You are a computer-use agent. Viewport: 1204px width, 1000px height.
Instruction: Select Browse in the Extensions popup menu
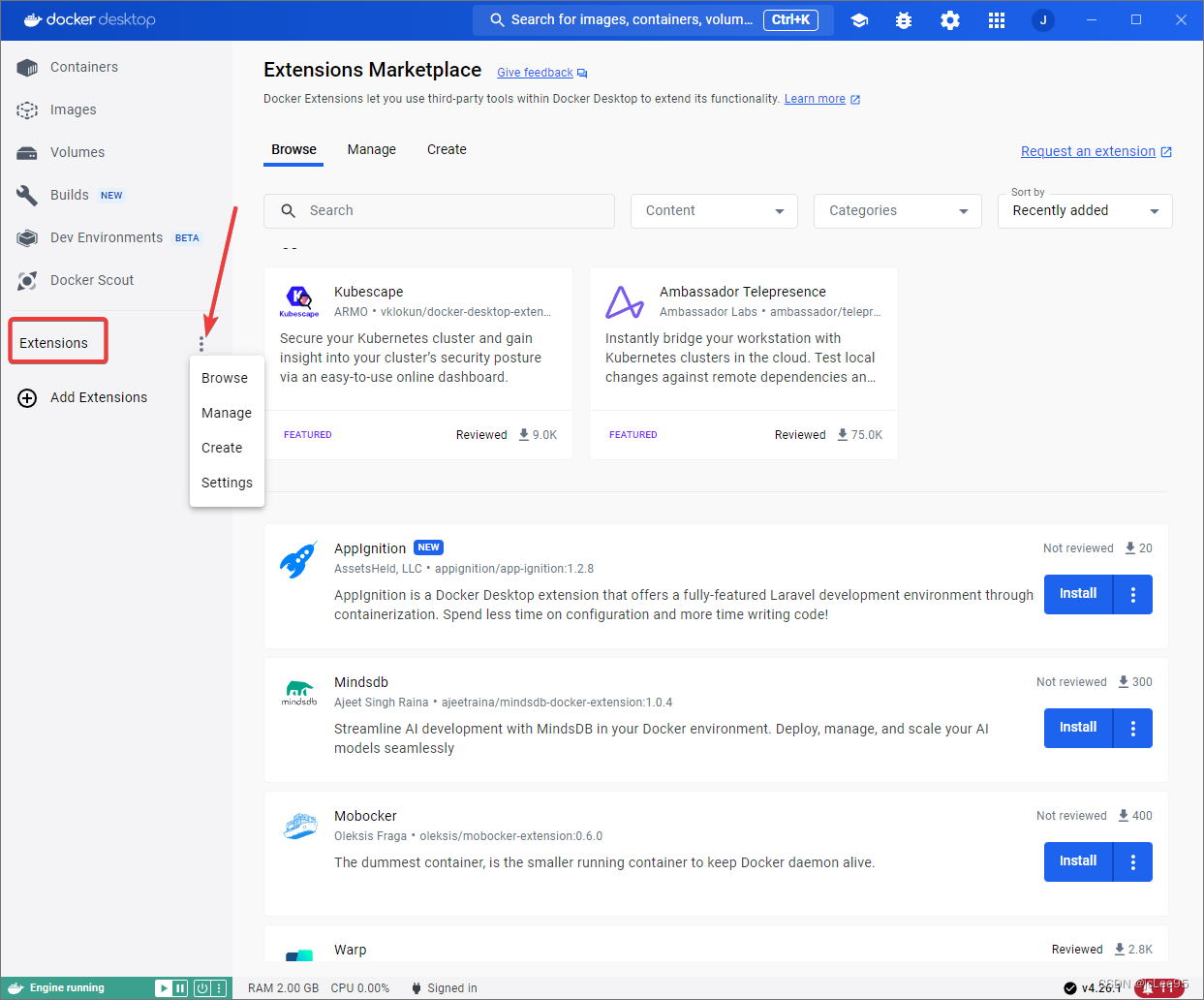227,378
